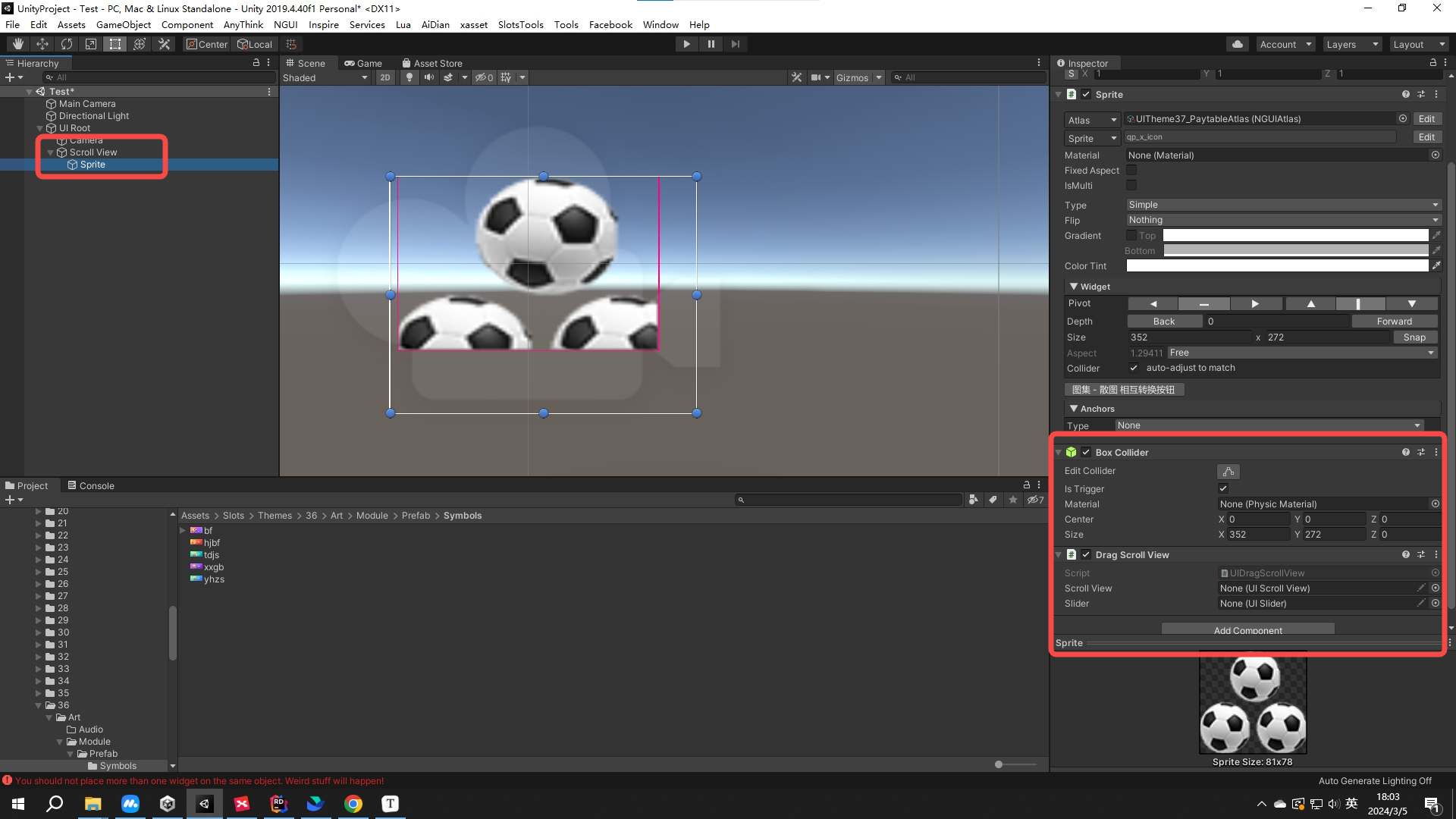
Task: Click the Color Tint white swatch
Action: point(1277,265)
